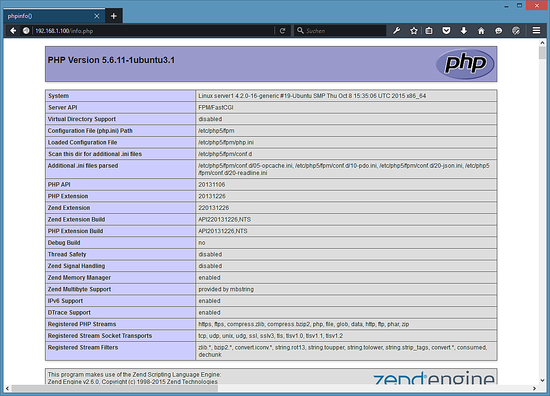550x396 pixels.
Task: Click the Zend Engine logo
Action: pyautogui.click(x=434, y=378)
